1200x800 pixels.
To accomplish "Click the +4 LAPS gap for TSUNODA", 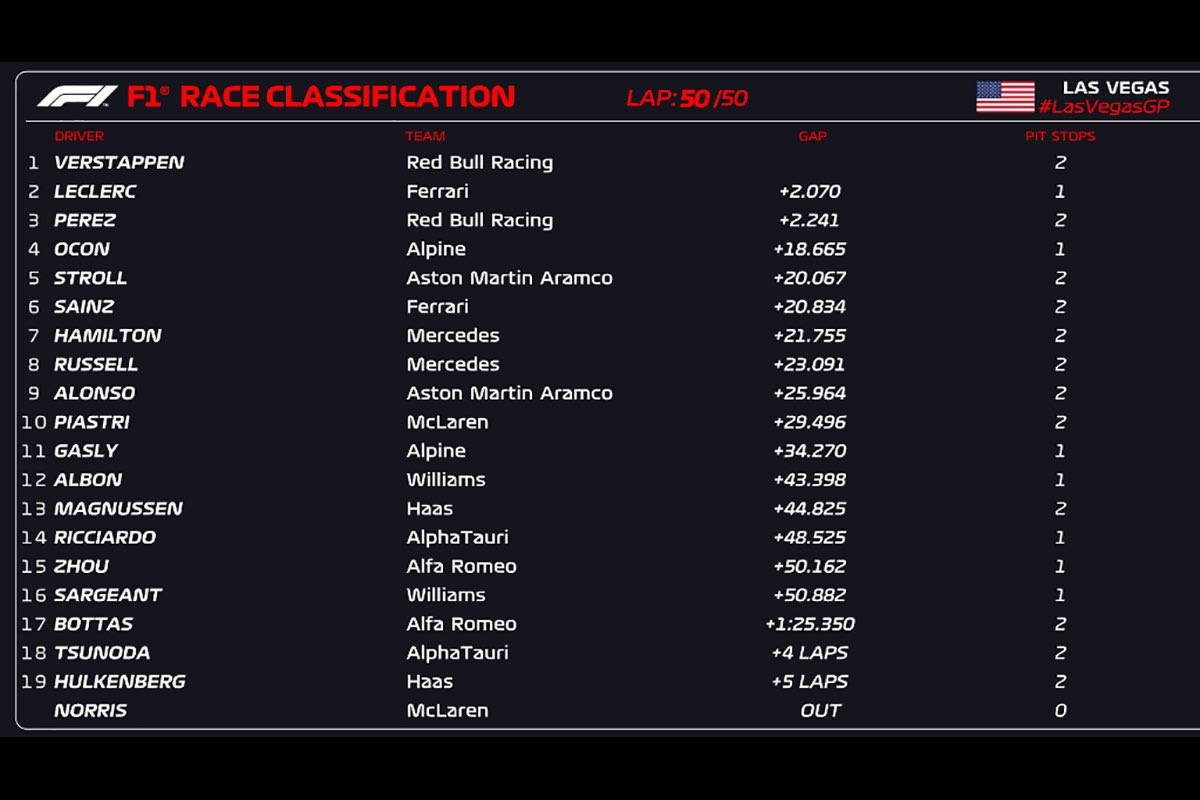I will tap(810, 652).
